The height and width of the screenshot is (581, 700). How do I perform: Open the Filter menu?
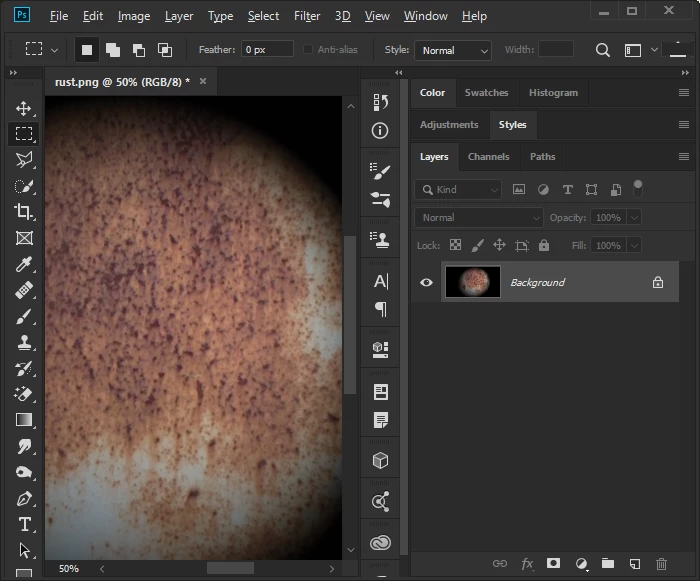click(x=307, y=16)
